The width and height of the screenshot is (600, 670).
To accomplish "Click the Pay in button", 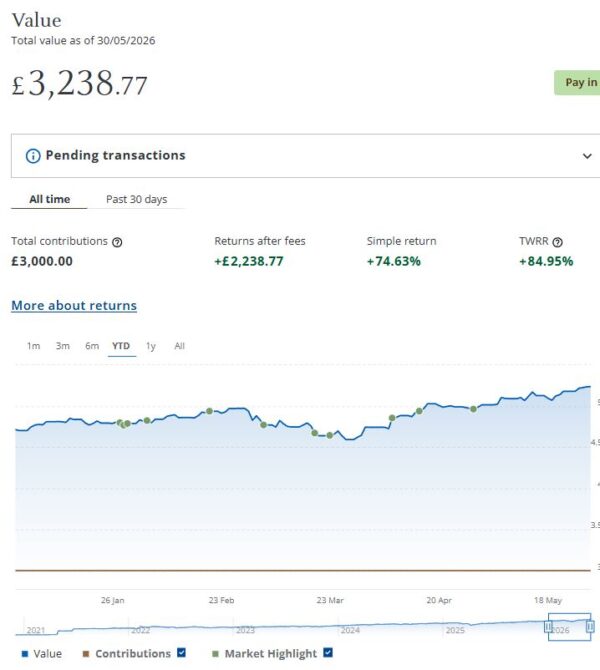I will (x=577, y=82).
